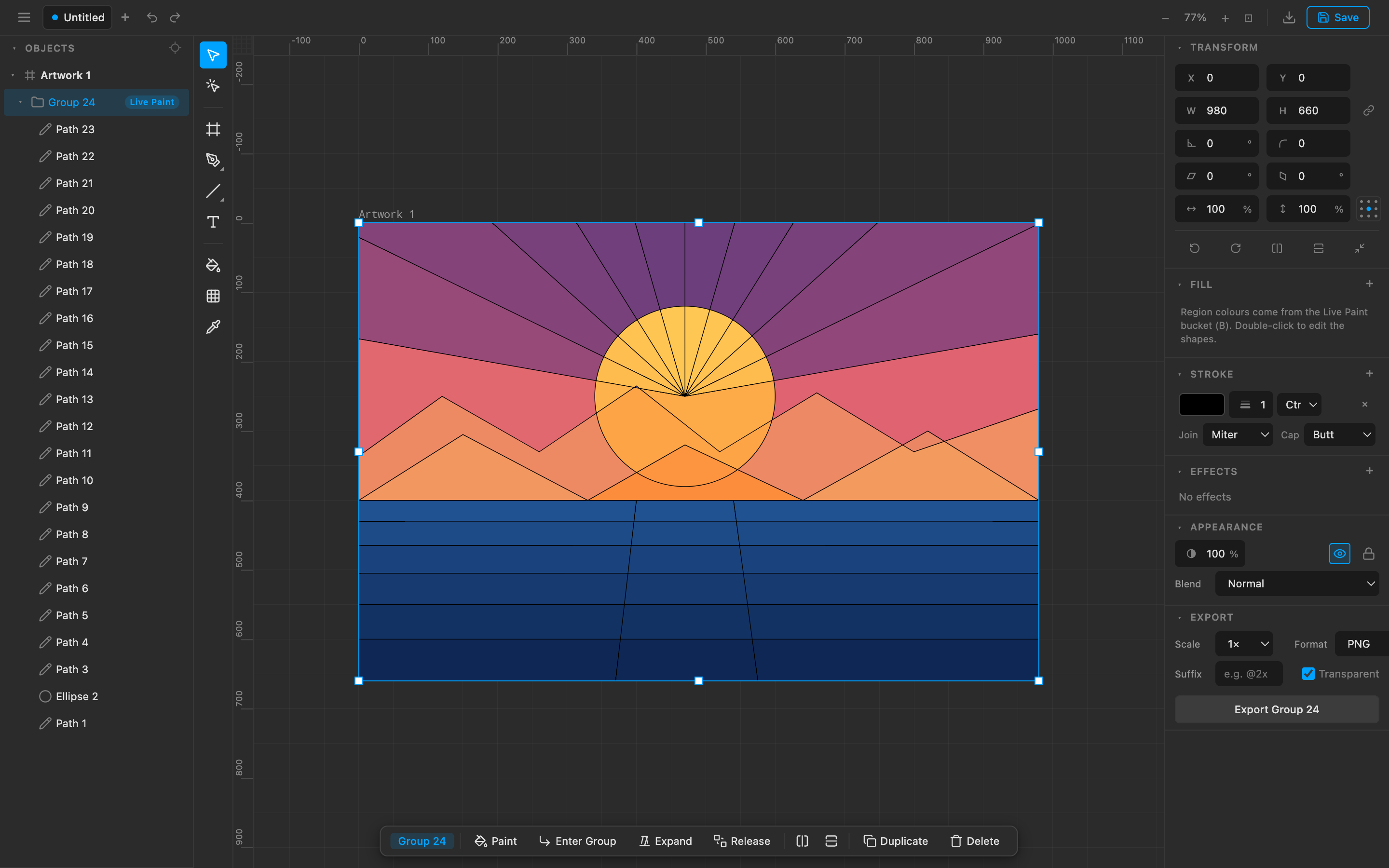Viewport: 1389px width, 868px height.
Task: Click Expand in the bottom toolbar
Action: pyautogui.click(x=665, y=841)
